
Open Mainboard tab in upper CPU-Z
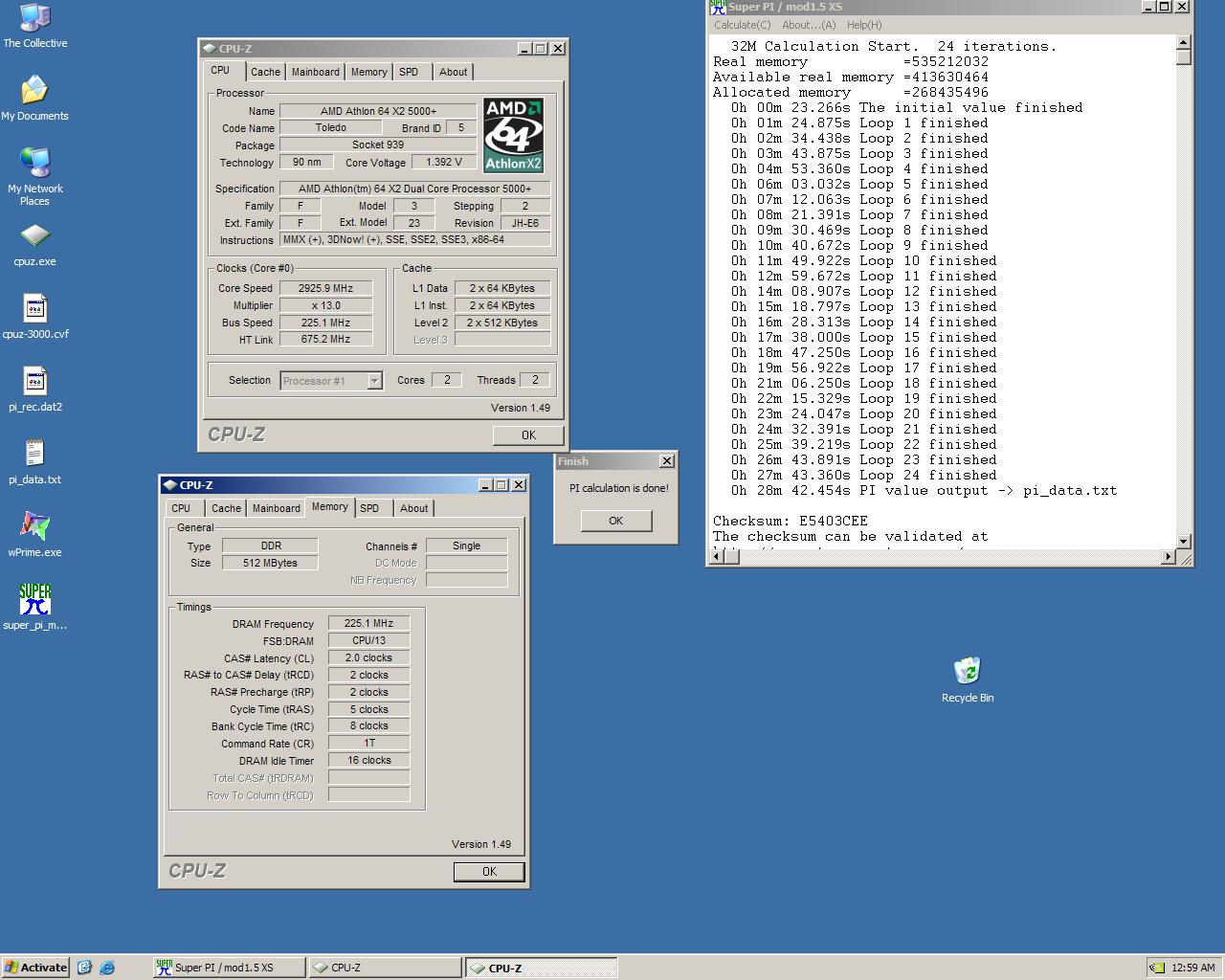click(315, 72)
